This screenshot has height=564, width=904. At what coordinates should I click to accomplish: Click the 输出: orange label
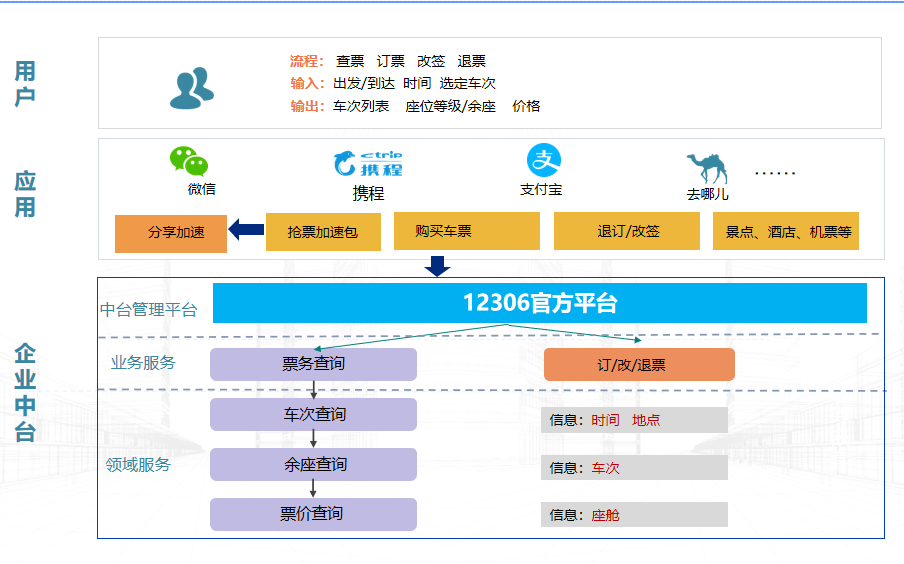(307, 106)
